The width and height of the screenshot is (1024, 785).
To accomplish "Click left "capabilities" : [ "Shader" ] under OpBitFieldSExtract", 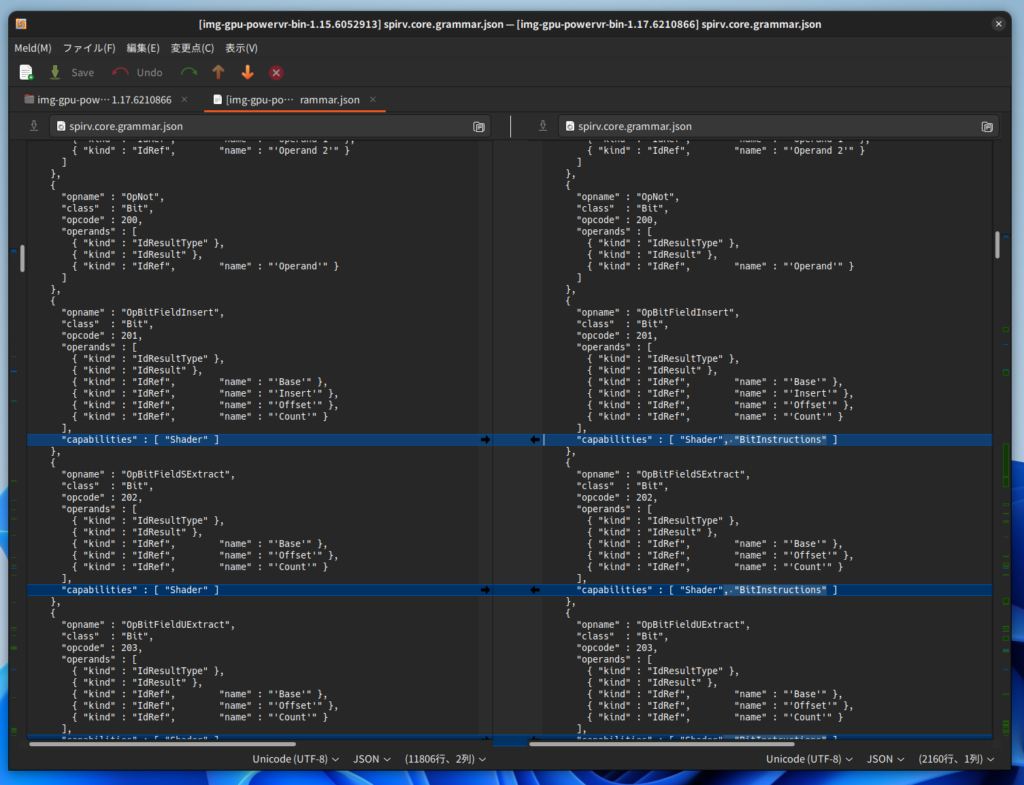I will point(140,590).
